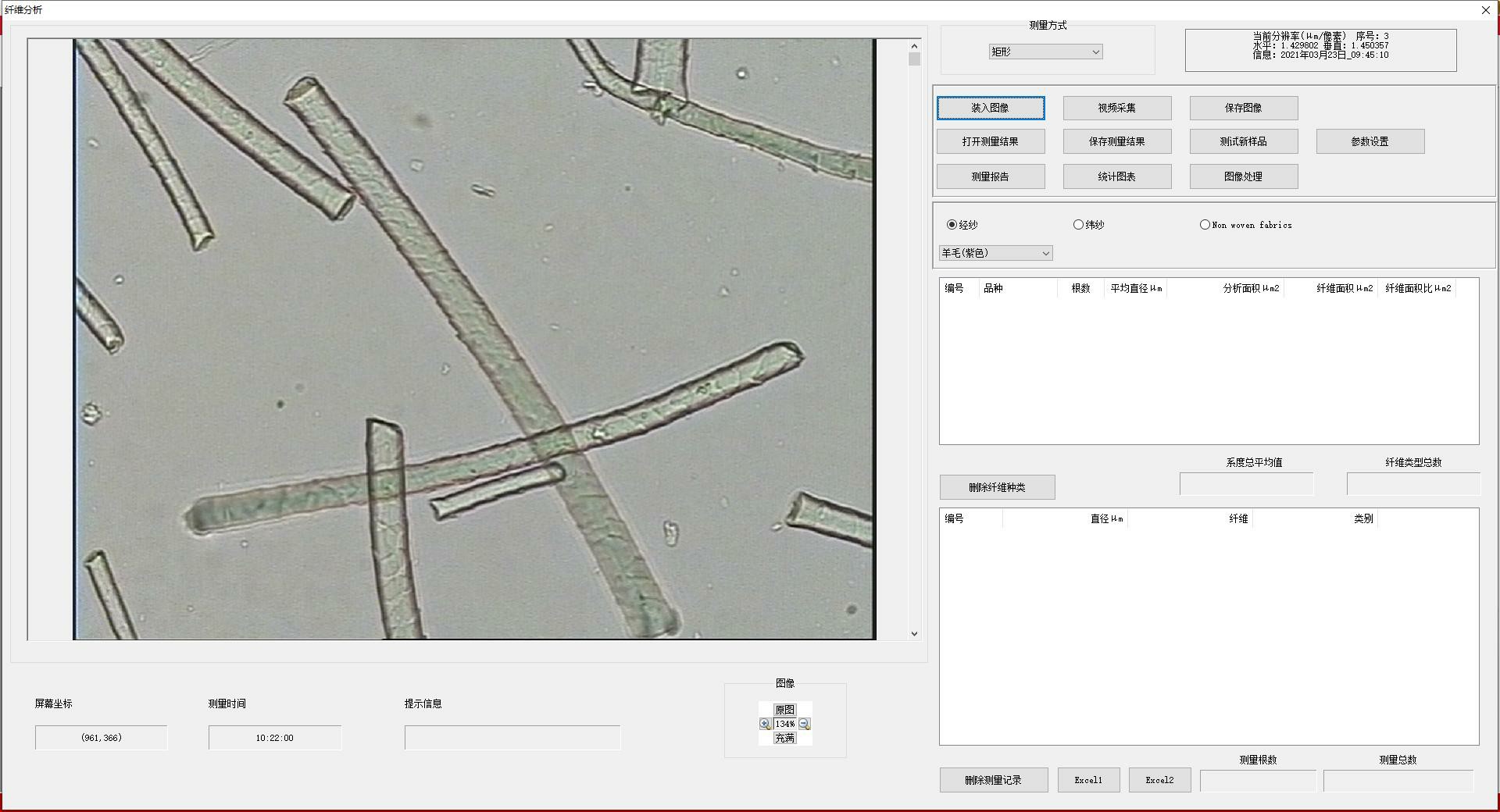Click the resolution info box at top right
The width and height of the screenshot is (1500, 812).
(x=1320, y=50)
